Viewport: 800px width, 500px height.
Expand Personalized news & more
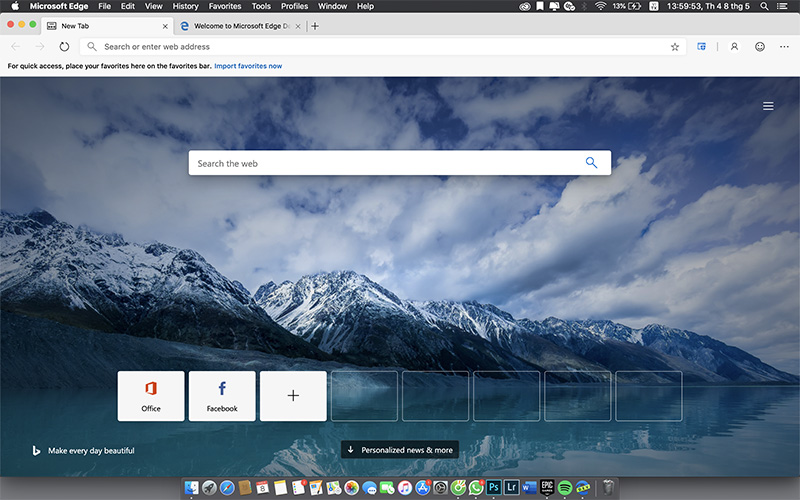(x=400, y=450)
